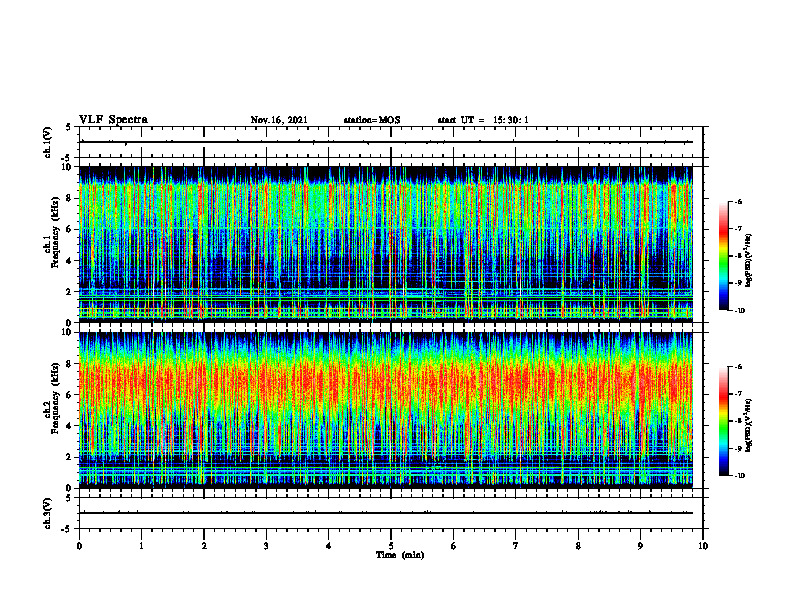
Task: Select the "start UT = 15:30: 1" text
Action: point(483,120)
